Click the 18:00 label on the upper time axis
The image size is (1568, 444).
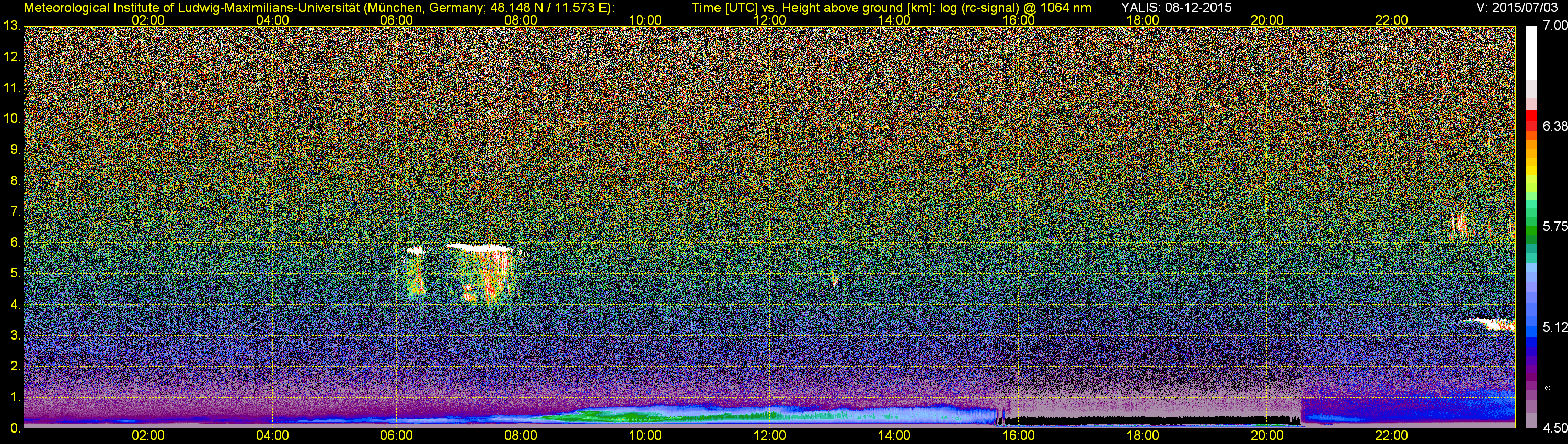[x=1143, y=20]
